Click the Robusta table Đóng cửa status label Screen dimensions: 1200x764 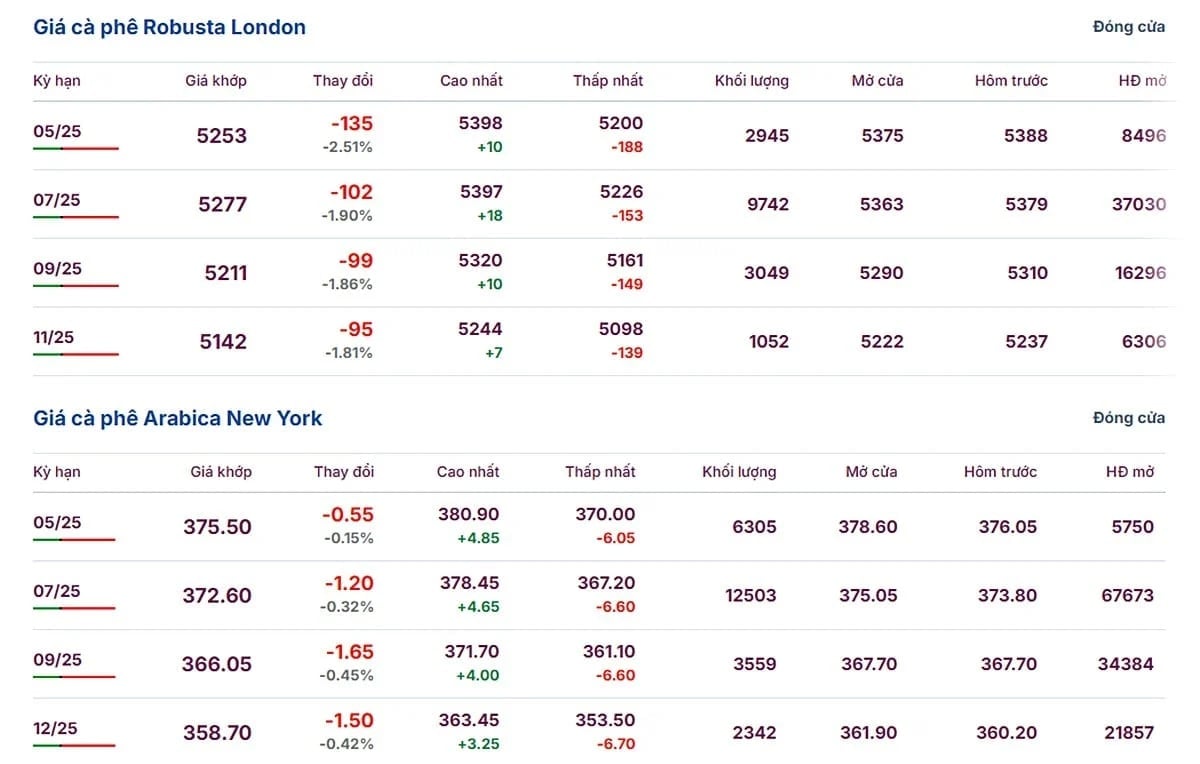click(x=1129, y=27)
